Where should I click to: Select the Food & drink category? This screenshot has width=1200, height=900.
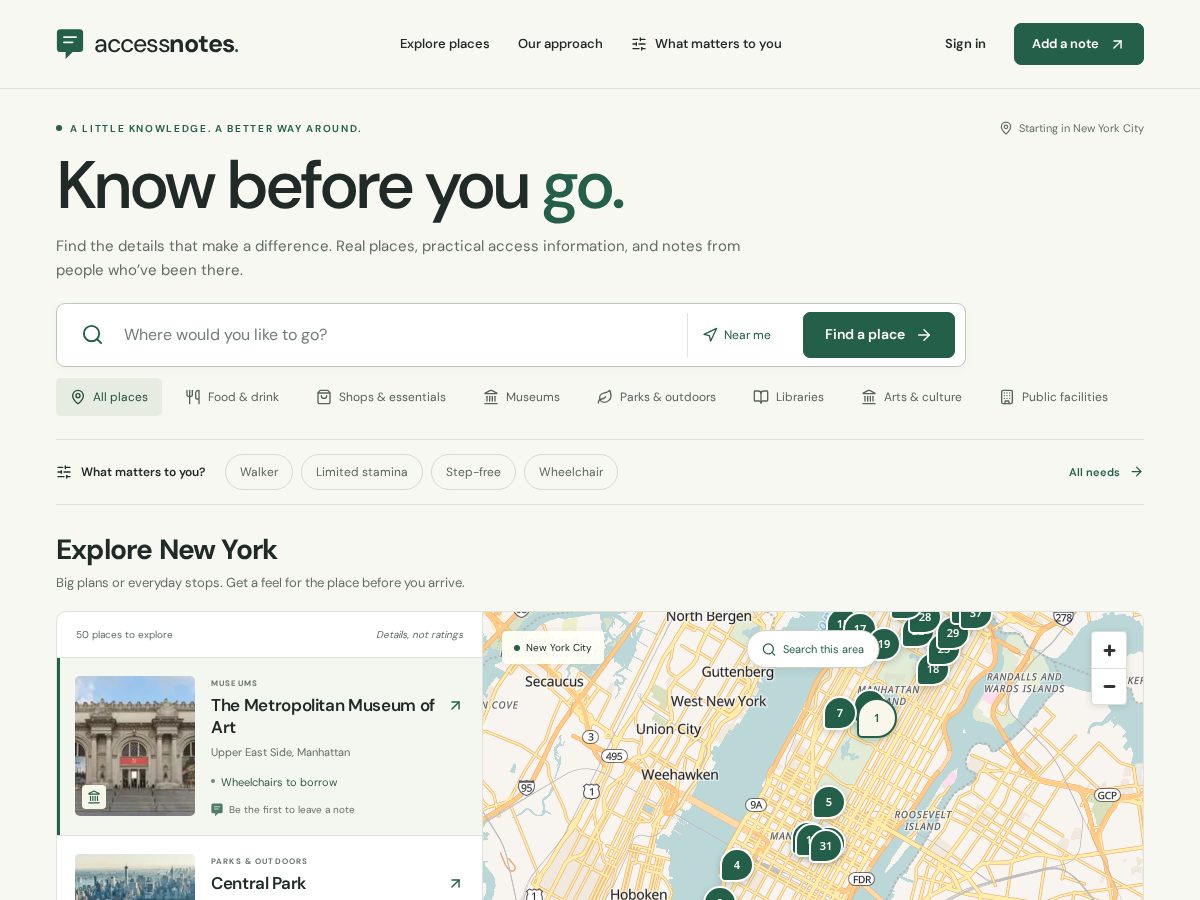232,397
